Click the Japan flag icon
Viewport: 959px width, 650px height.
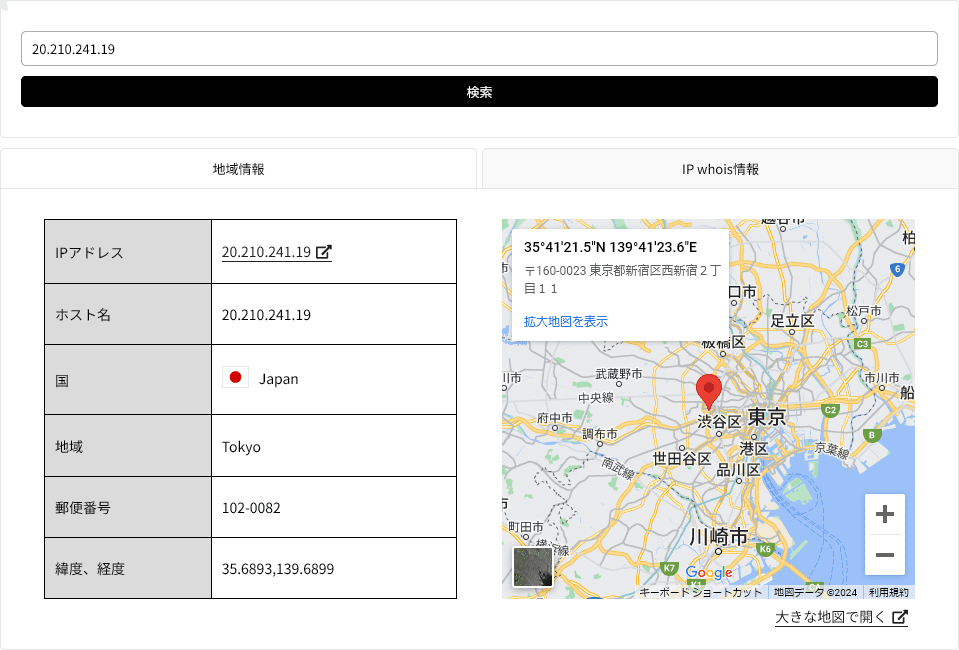click(x=235, y=378)
